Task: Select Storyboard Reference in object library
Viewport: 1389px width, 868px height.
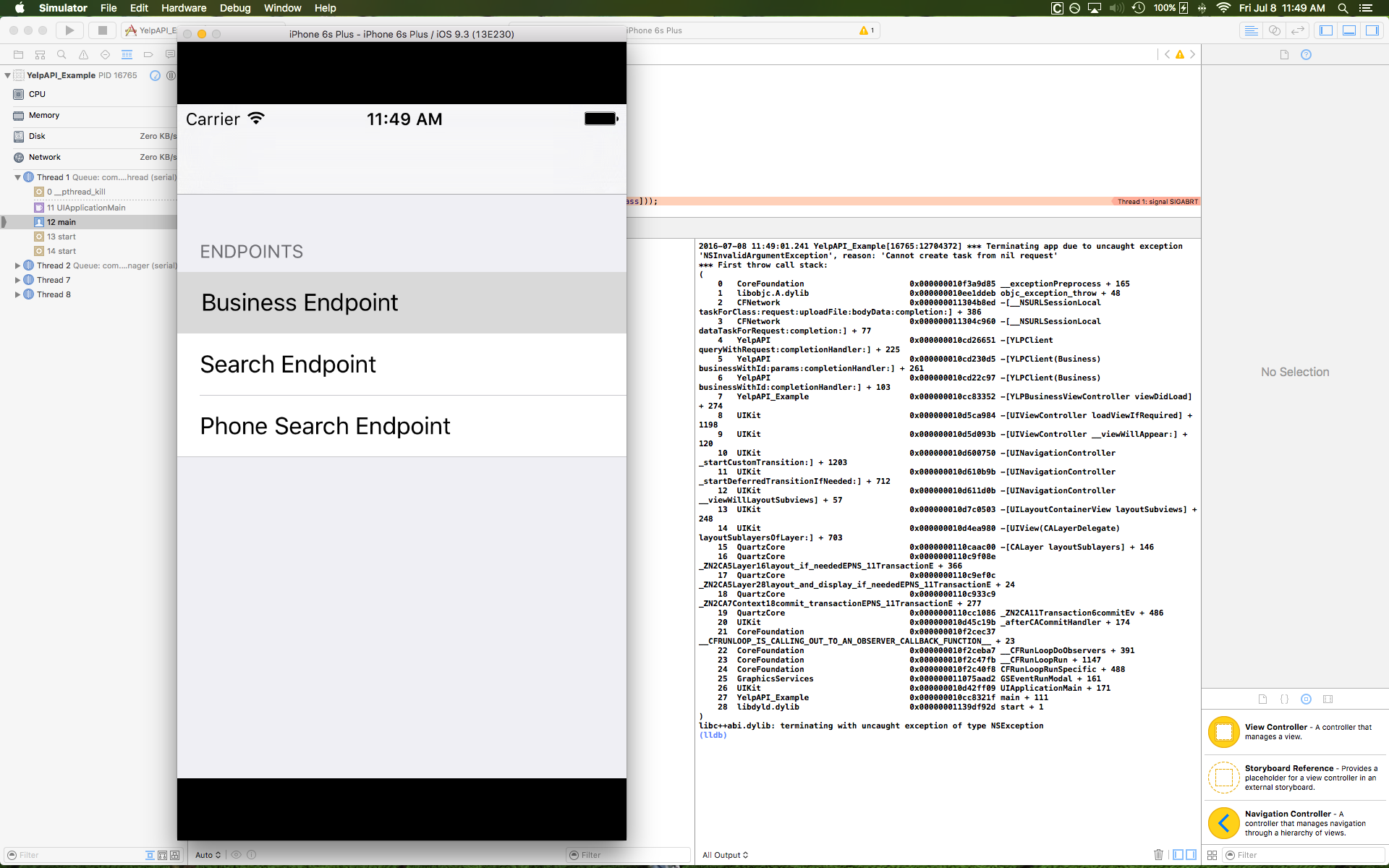Action: click(x=1295, y=778)
